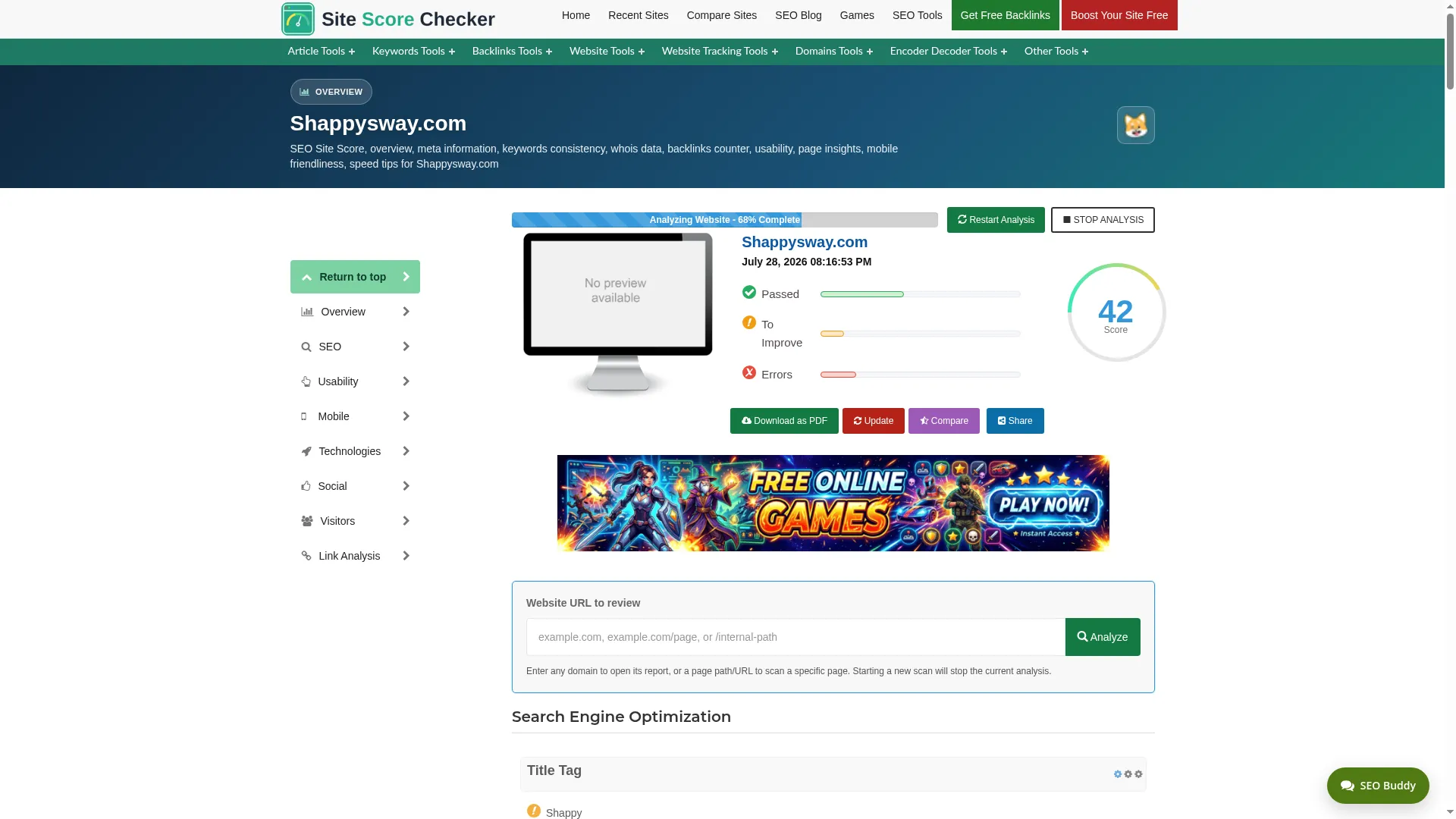
Task: Click the green Analyze button
Action: click(x=1103, y=637)
